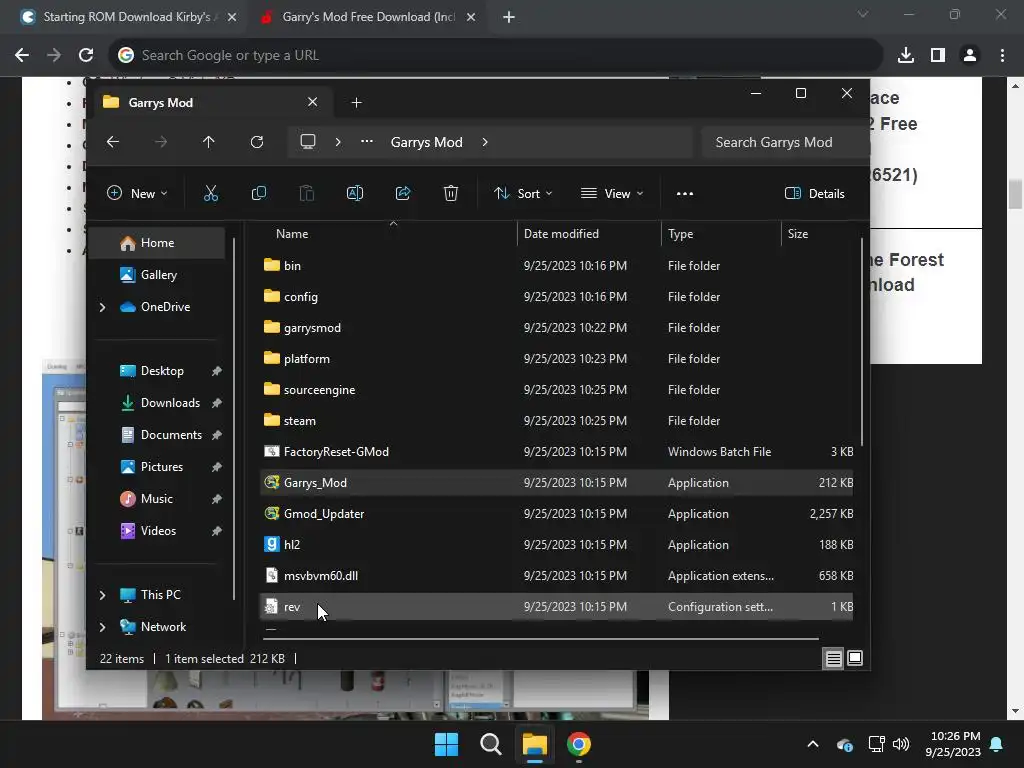Screen dimensions: 1024x768
Task: Switch to large thumbnails view in status bar
Action: [855, 658]
